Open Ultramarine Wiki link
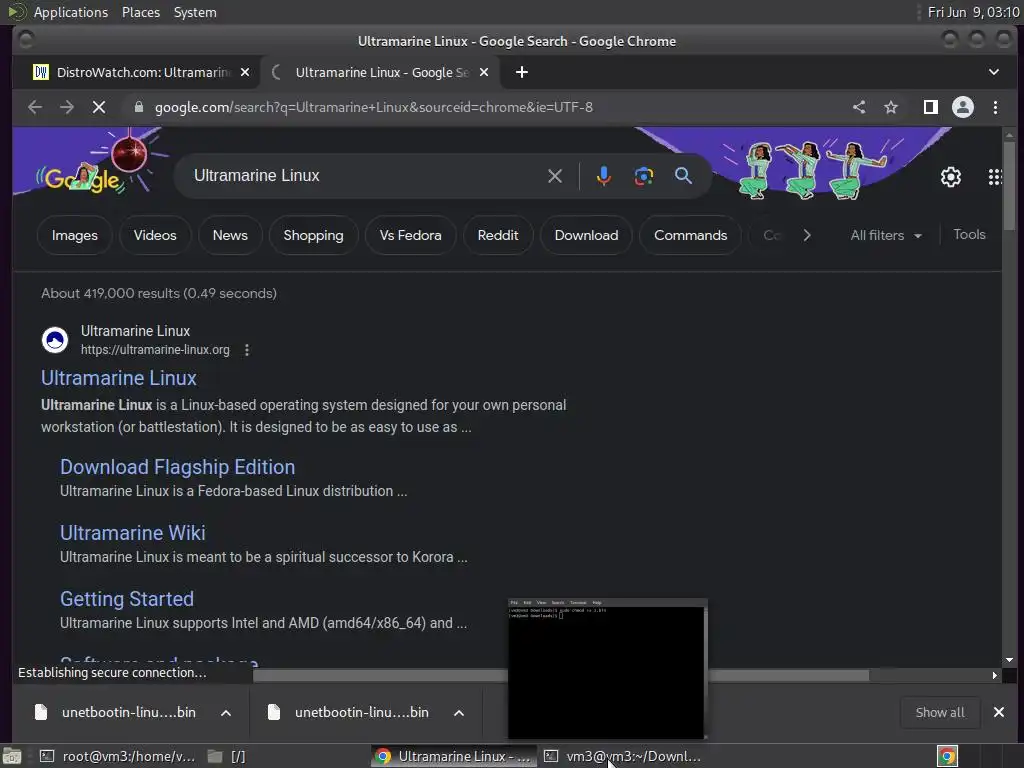 click(133, 533)
